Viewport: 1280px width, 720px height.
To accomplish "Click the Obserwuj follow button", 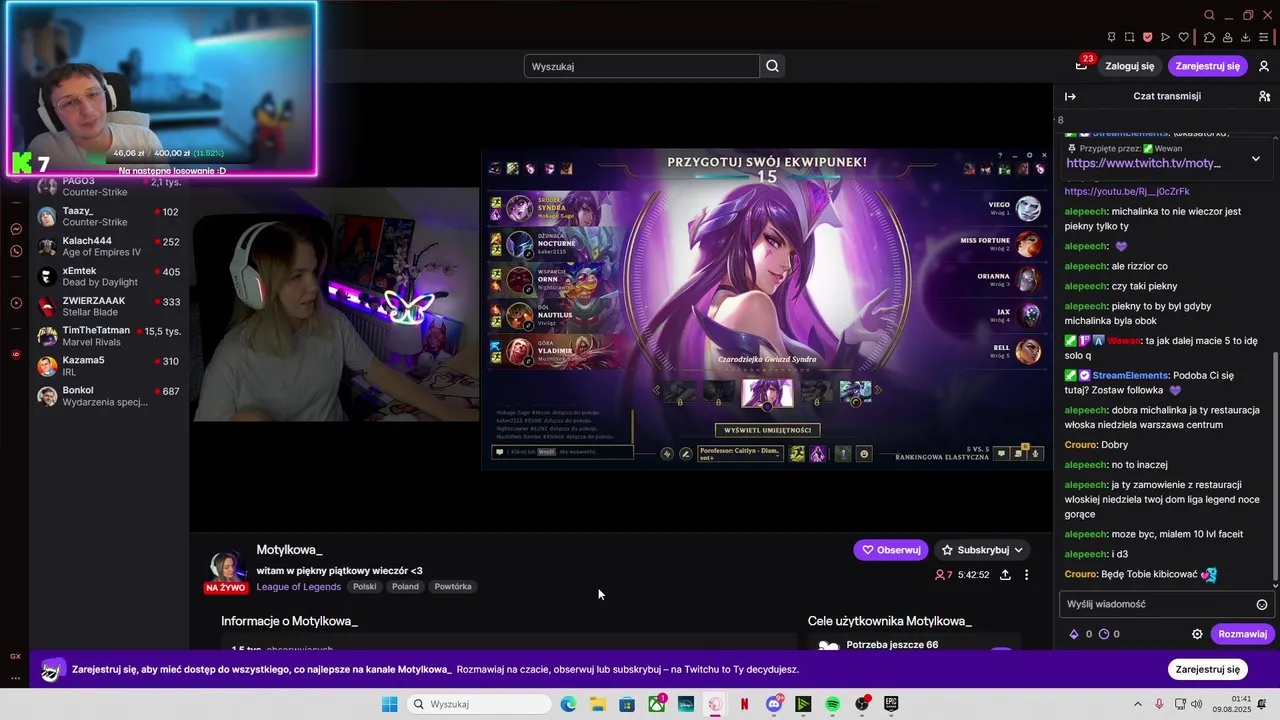I will [x=891, y=550].
